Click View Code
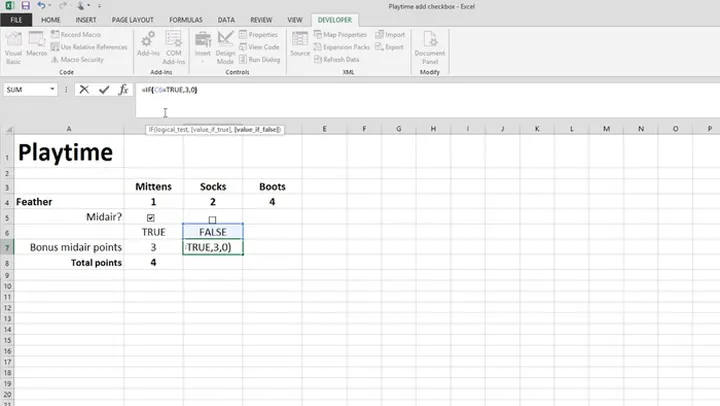Screen dimensions: 720x406 point(259,47)
